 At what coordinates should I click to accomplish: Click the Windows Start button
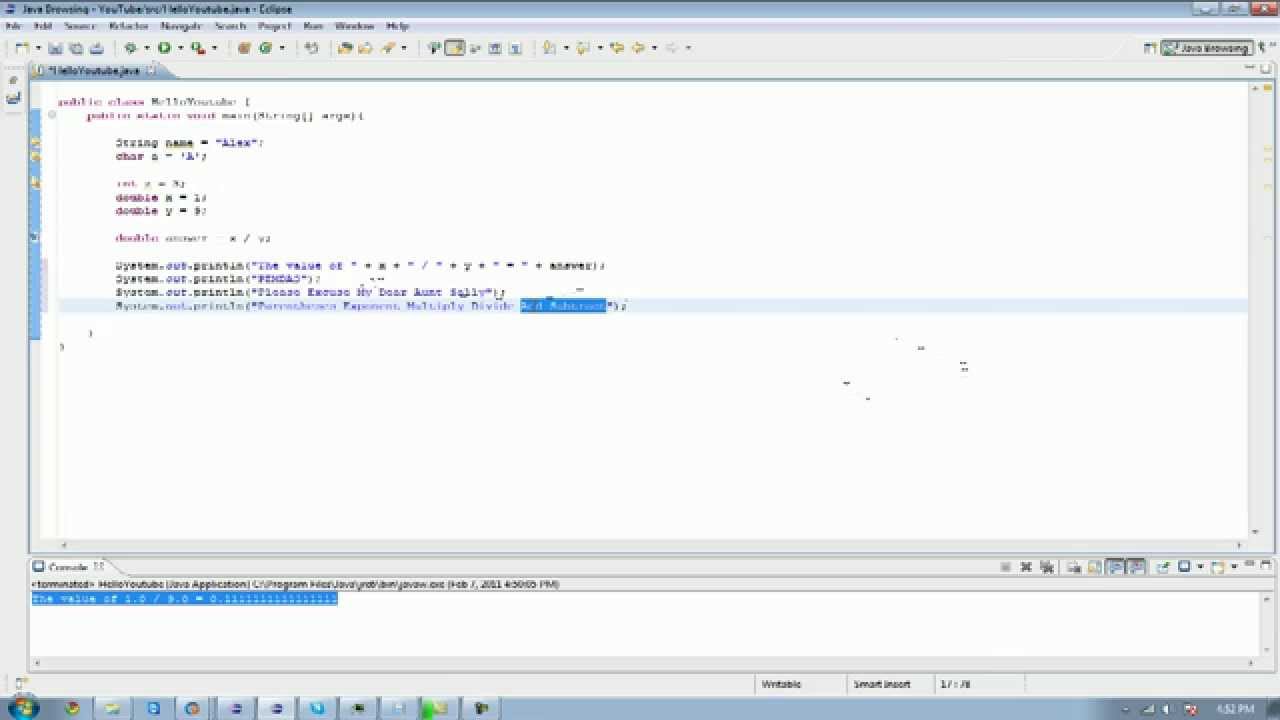[22, 708]
